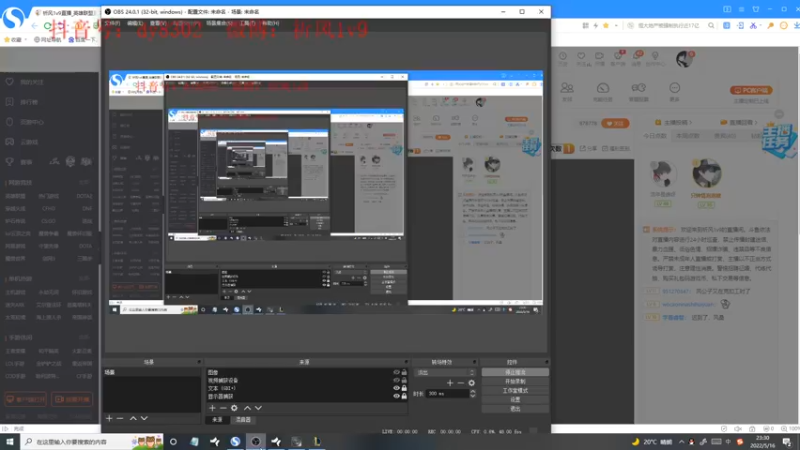Toggle visibility of the 图像 source
Screen dimensions: 800x450
[396, 372]
